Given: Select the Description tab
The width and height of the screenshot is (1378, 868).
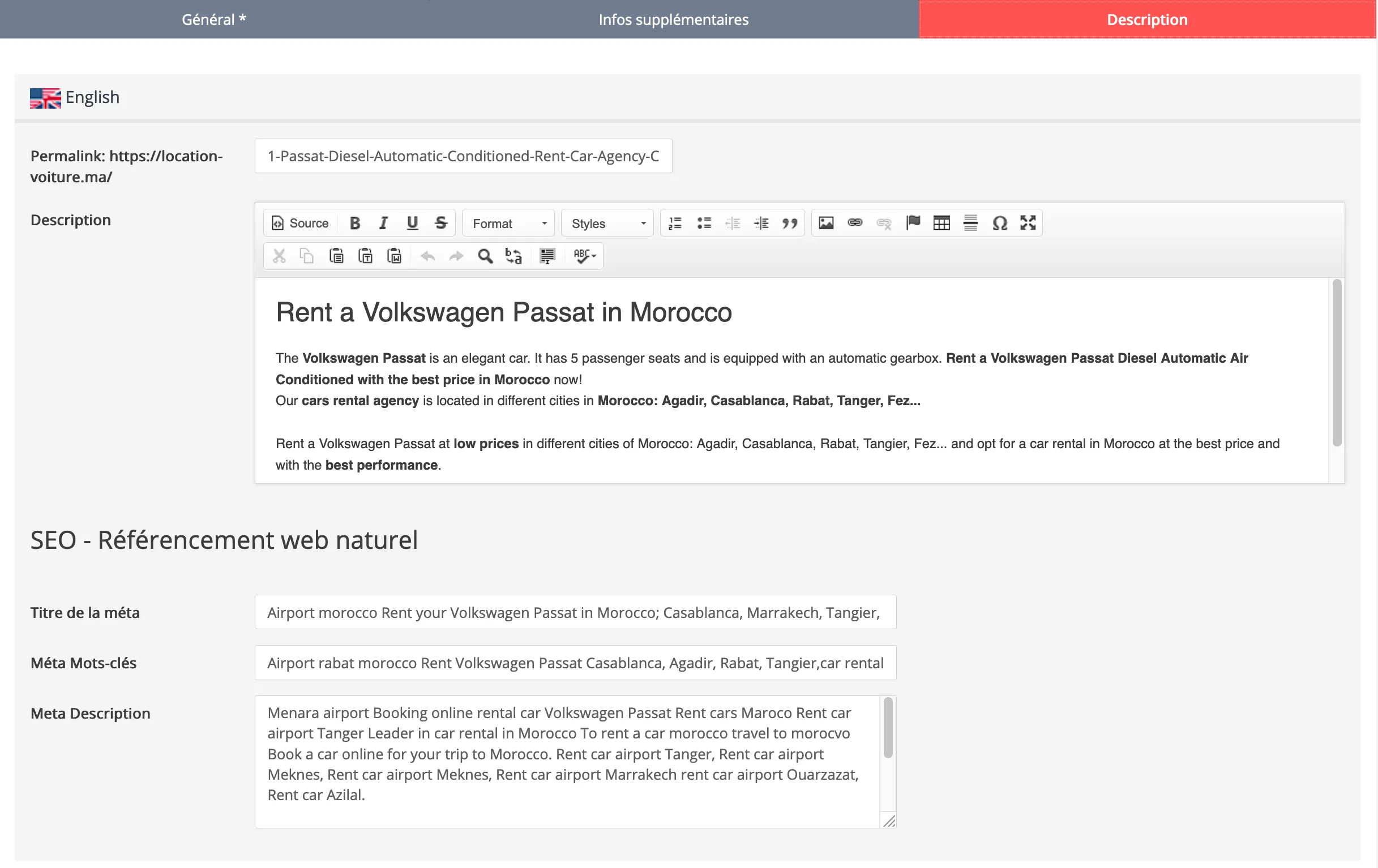Looking at the screenshot, I should (x=1147, y=19).
